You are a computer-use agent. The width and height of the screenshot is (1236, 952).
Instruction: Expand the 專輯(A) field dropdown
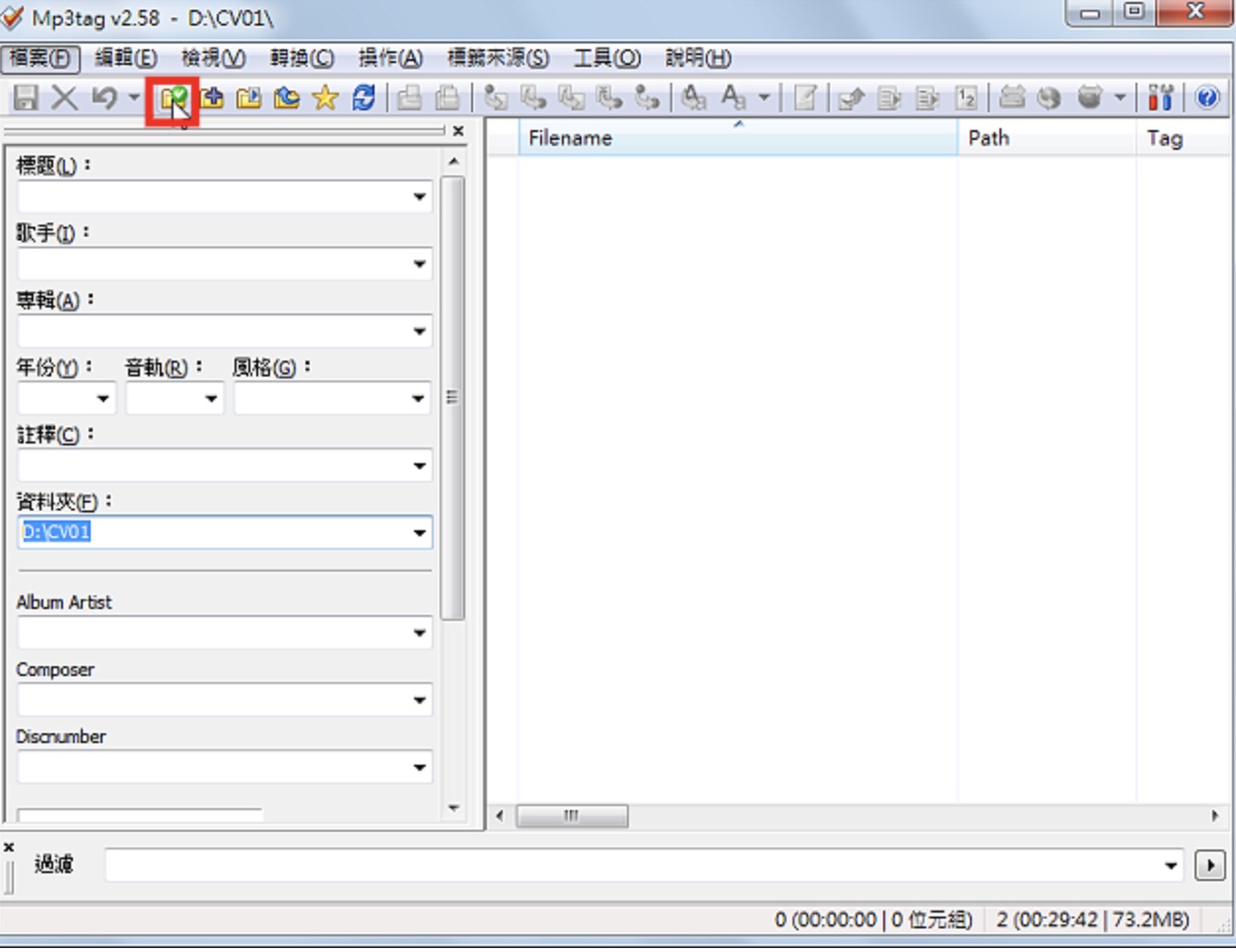click(x=420, y=331)
